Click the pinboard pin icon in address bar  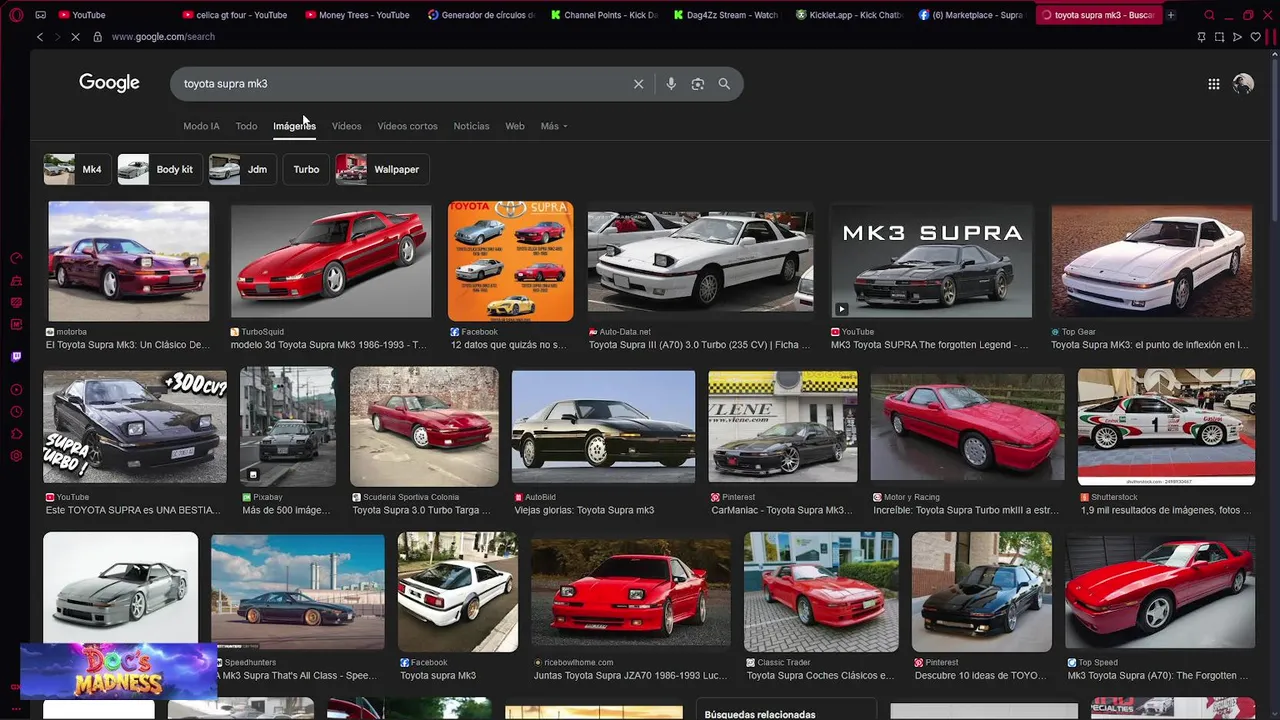[1201, 37]
